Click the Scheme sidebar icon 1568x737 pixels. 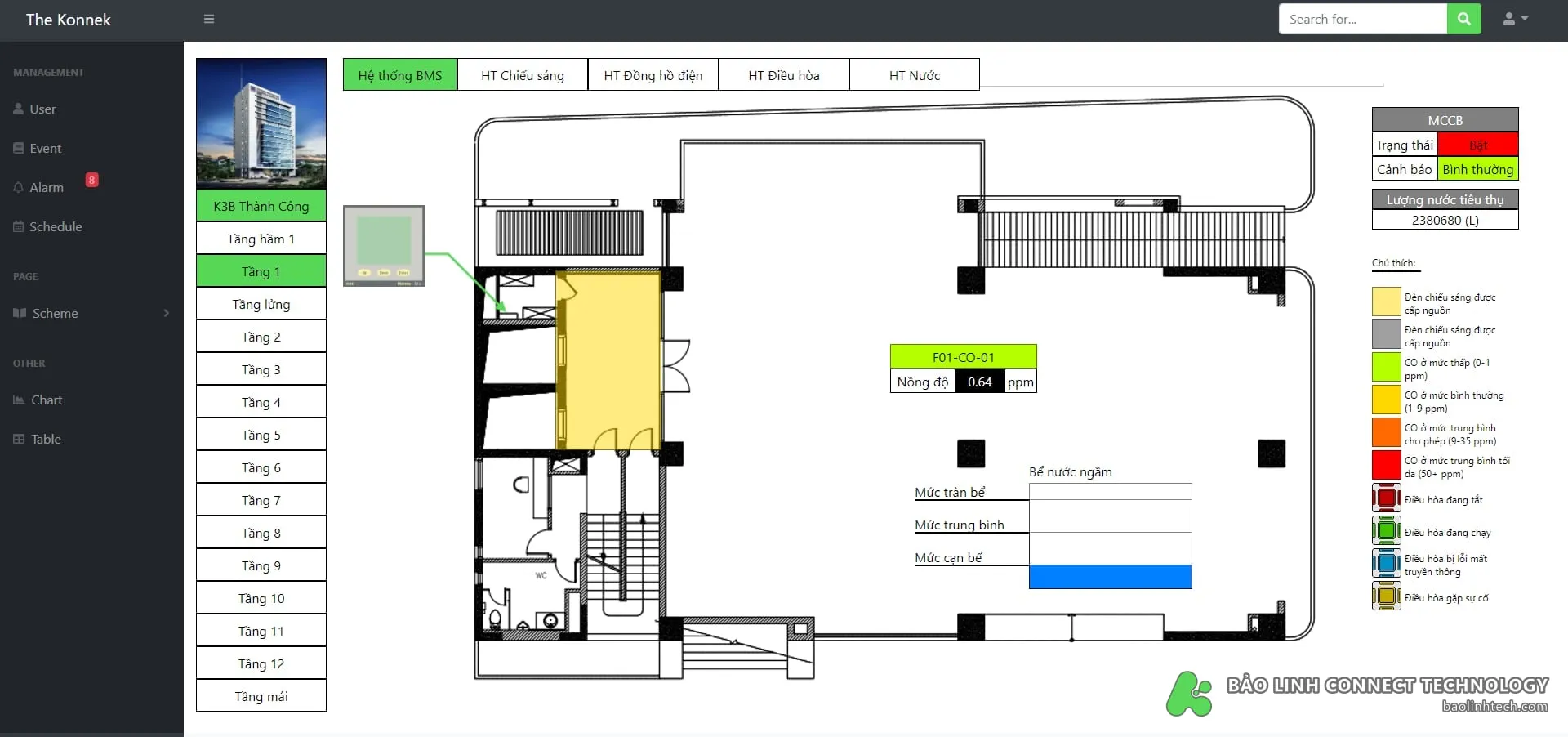point(20,313)
